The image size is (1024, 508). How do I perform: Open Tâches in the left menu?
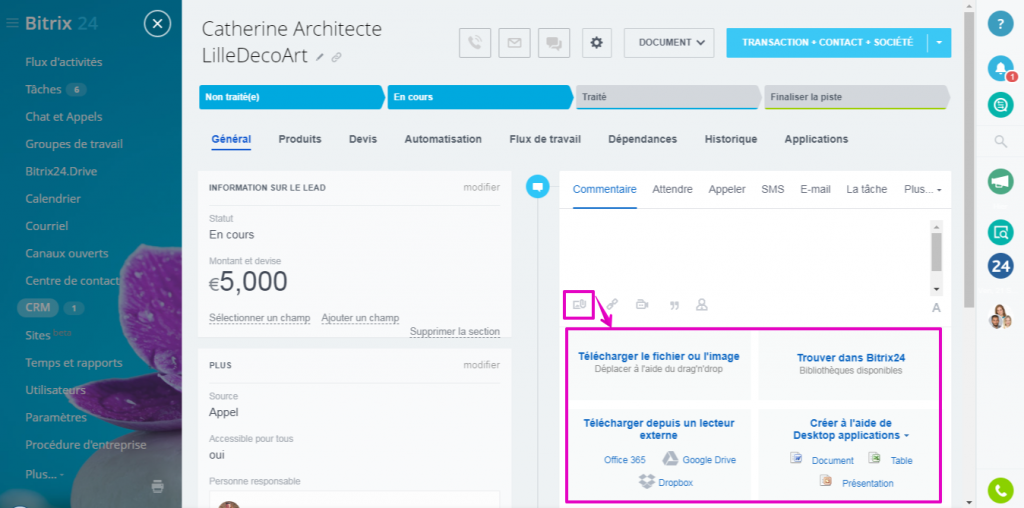click(x=43, y=89)
